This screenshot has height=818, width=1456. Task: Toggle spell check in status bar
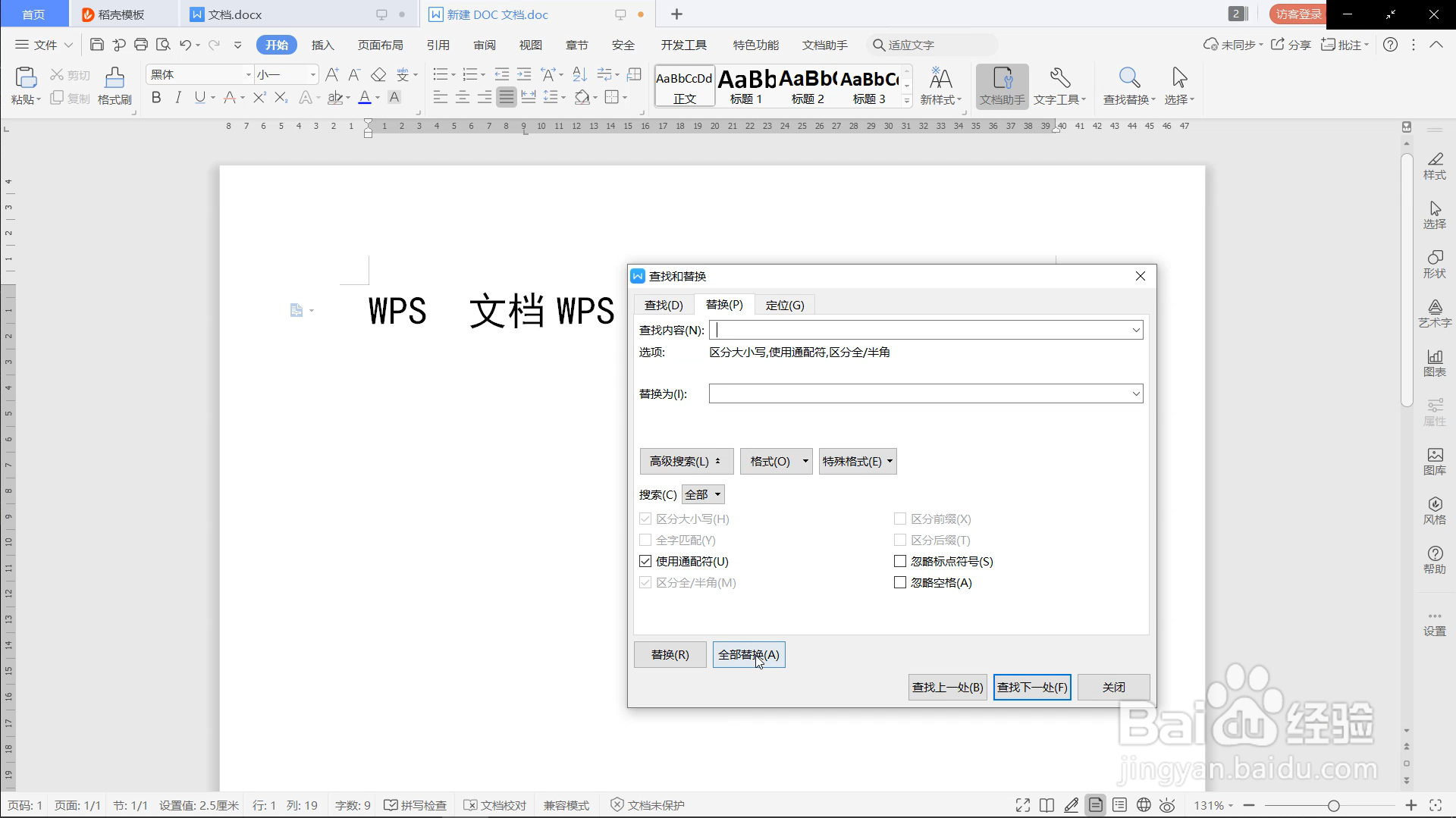click(x=416, y=805)
